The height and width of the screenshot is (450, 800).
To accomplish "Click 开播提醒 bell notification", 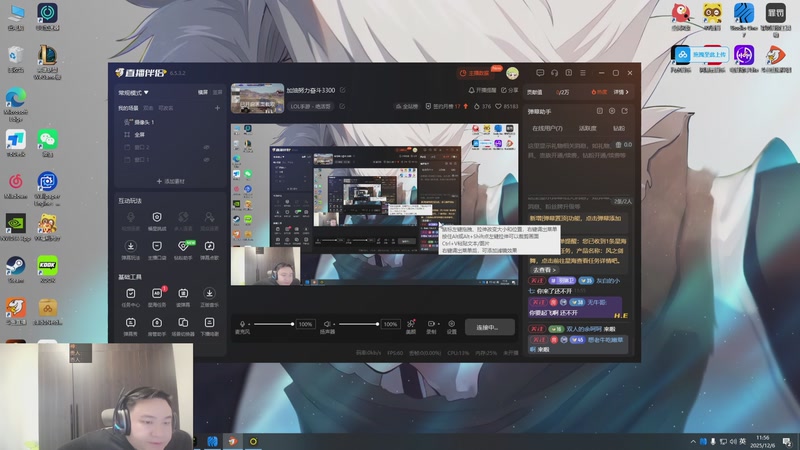I will (x=482, y=90).
